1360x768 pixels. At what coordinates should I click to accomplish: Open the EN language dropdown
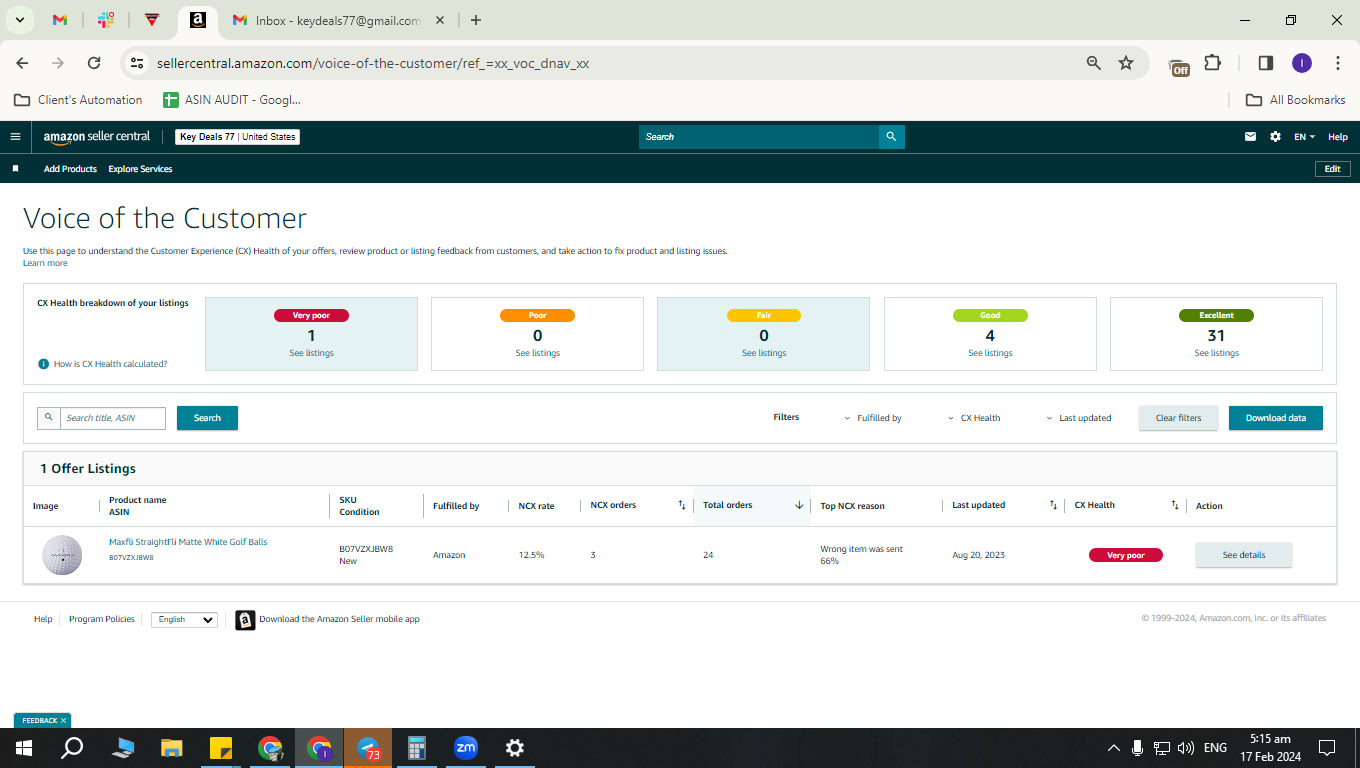coord(1305,137)
